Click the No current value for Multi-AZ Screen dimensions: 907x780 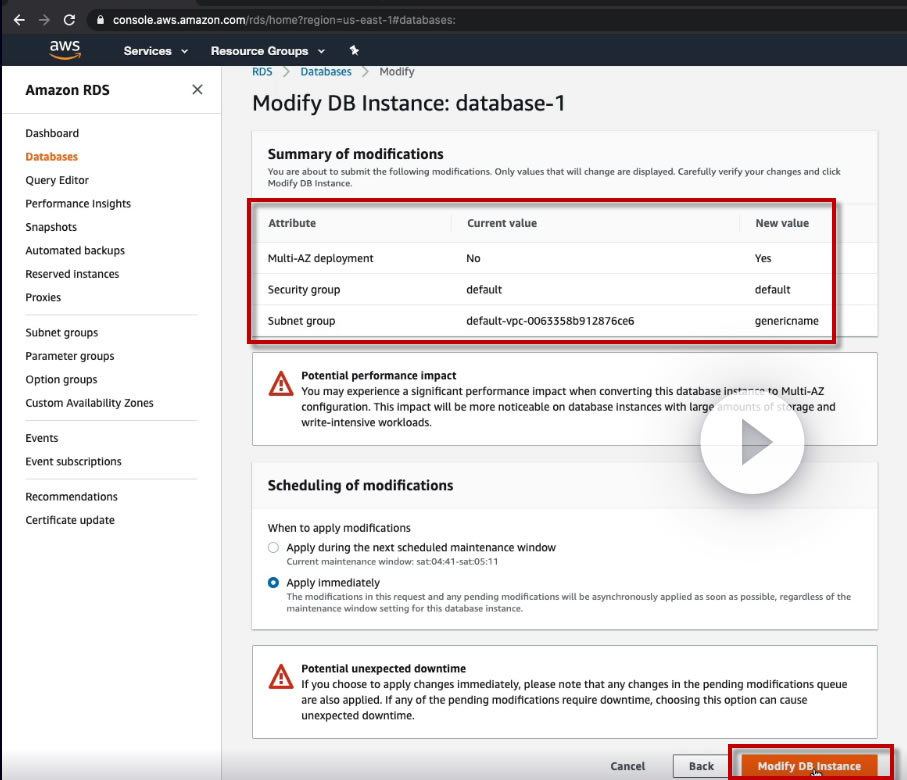pyautogui.click(x=473, y=258)
